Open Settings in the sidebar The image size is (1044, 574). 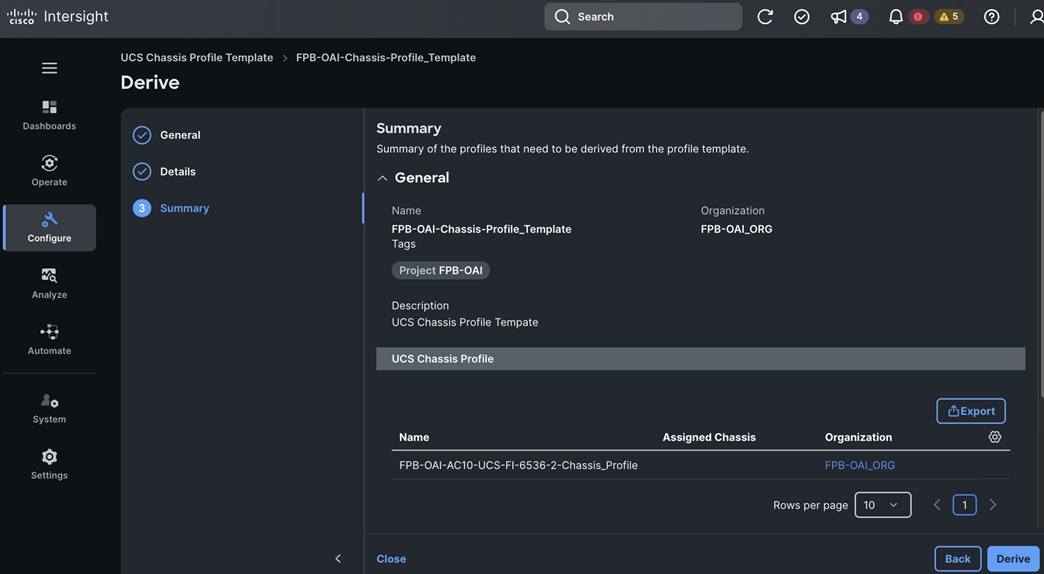49,465
